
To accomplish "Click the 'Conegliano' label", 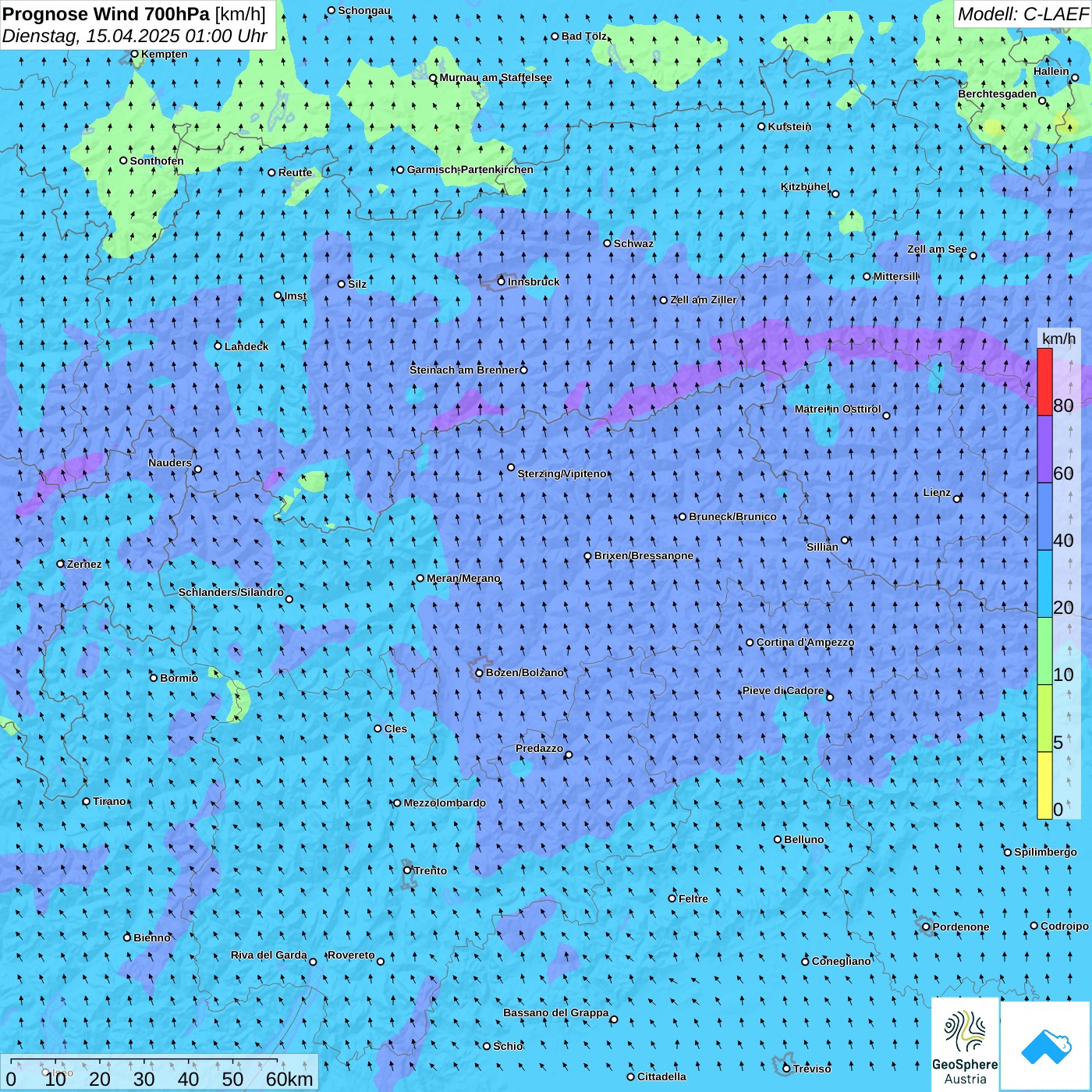I will (x=841, y=961).
